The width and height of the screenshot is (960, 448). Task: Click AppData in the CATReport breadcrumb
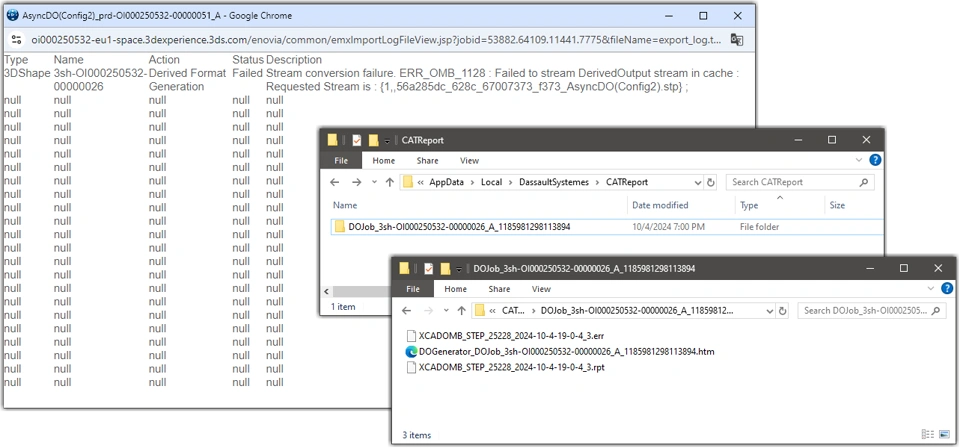tap(446, 182)
